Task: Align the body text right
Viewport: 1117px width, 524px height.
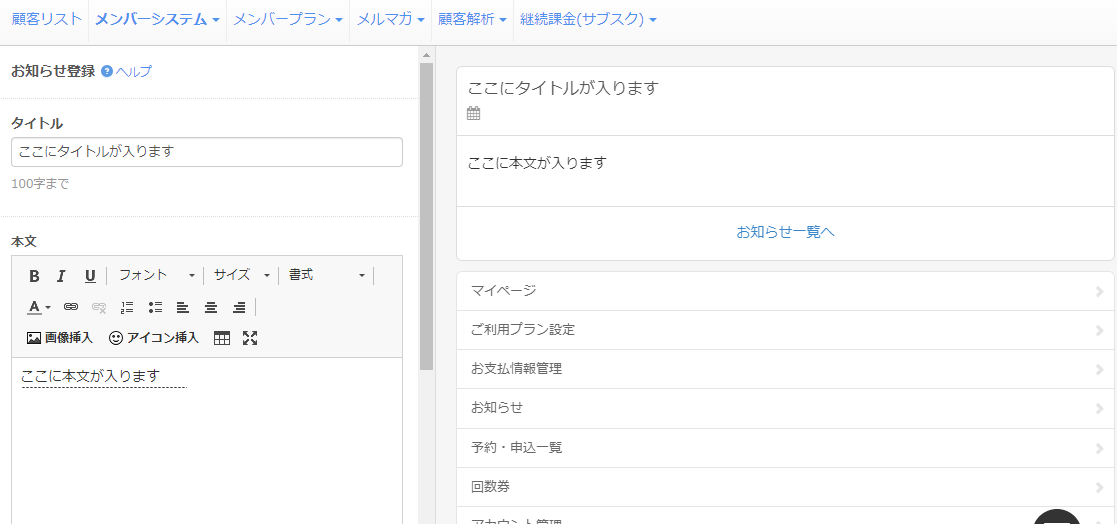Action: [x=239, y=307]
